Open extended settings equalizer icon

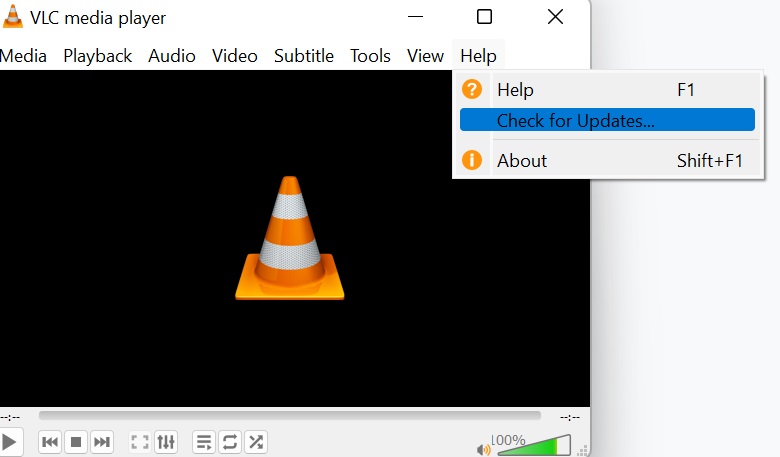pos(166,442)
